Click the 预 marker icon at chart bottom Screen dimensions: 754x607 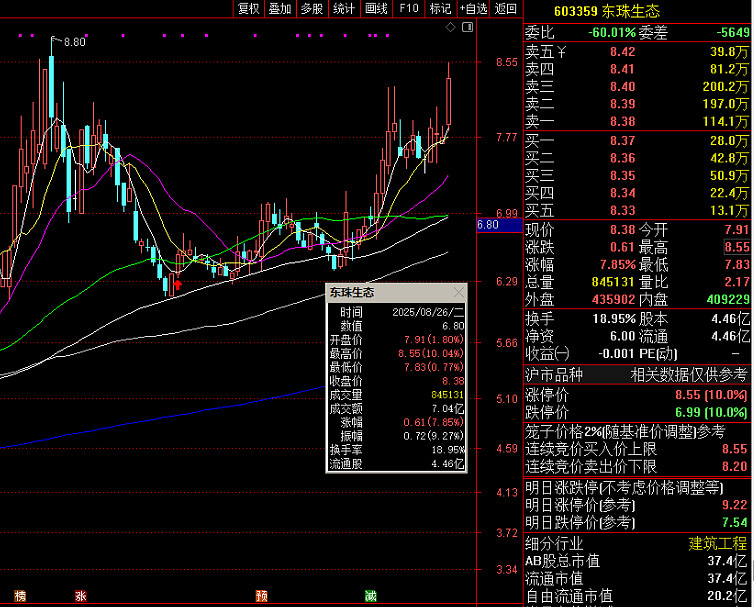coord(261,597)
